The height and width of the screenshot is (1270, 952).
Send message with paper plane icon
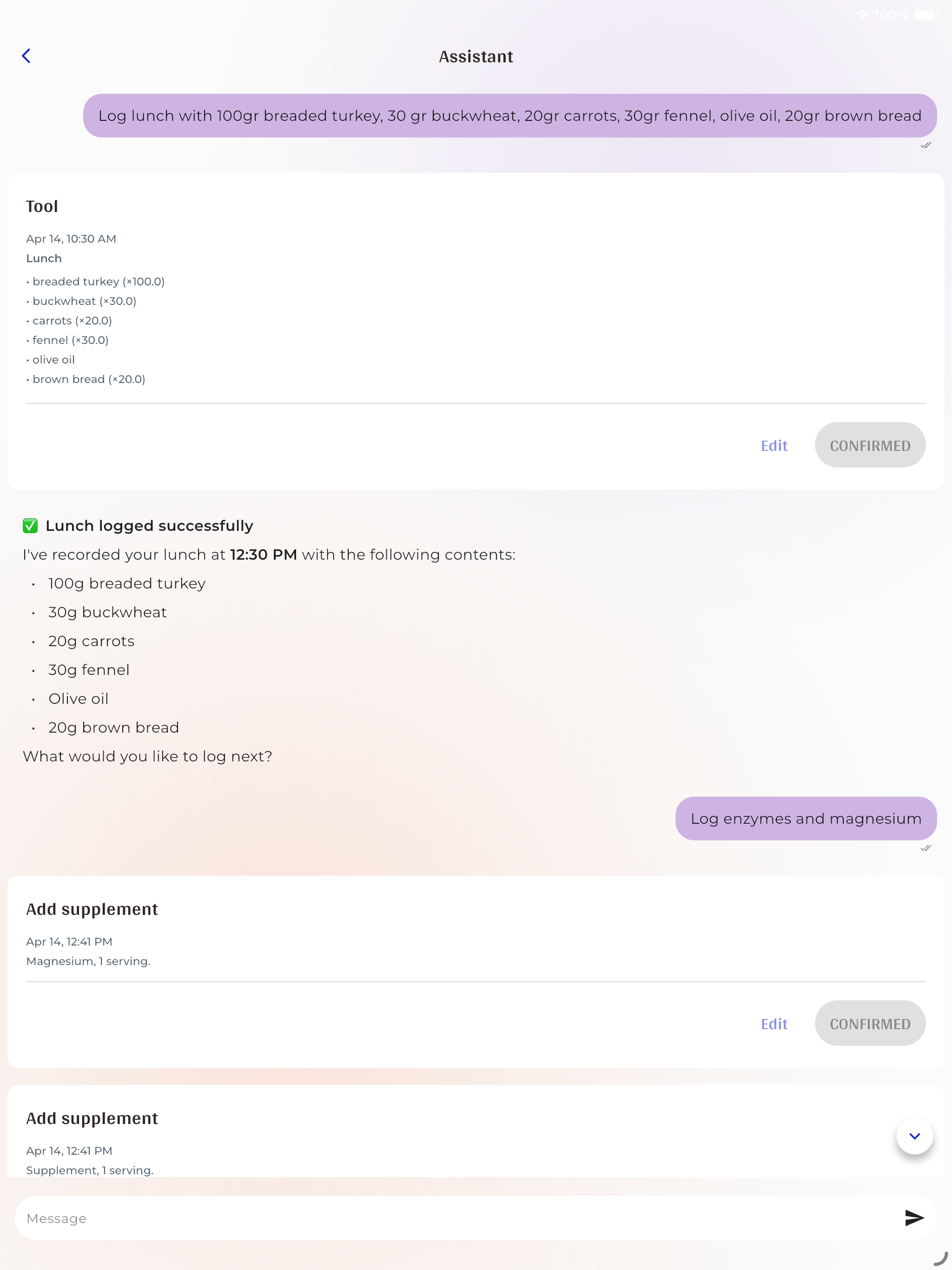click(x=913, y=1218)
